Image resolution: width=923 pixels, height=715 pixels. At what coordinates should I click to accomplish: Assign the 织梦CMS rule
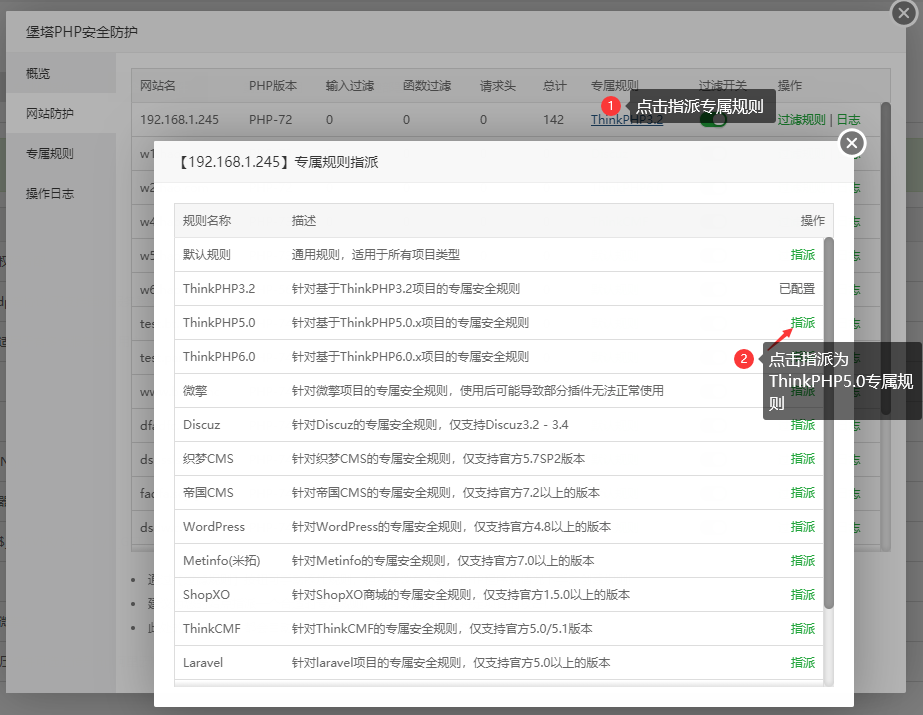click(802, 459)
